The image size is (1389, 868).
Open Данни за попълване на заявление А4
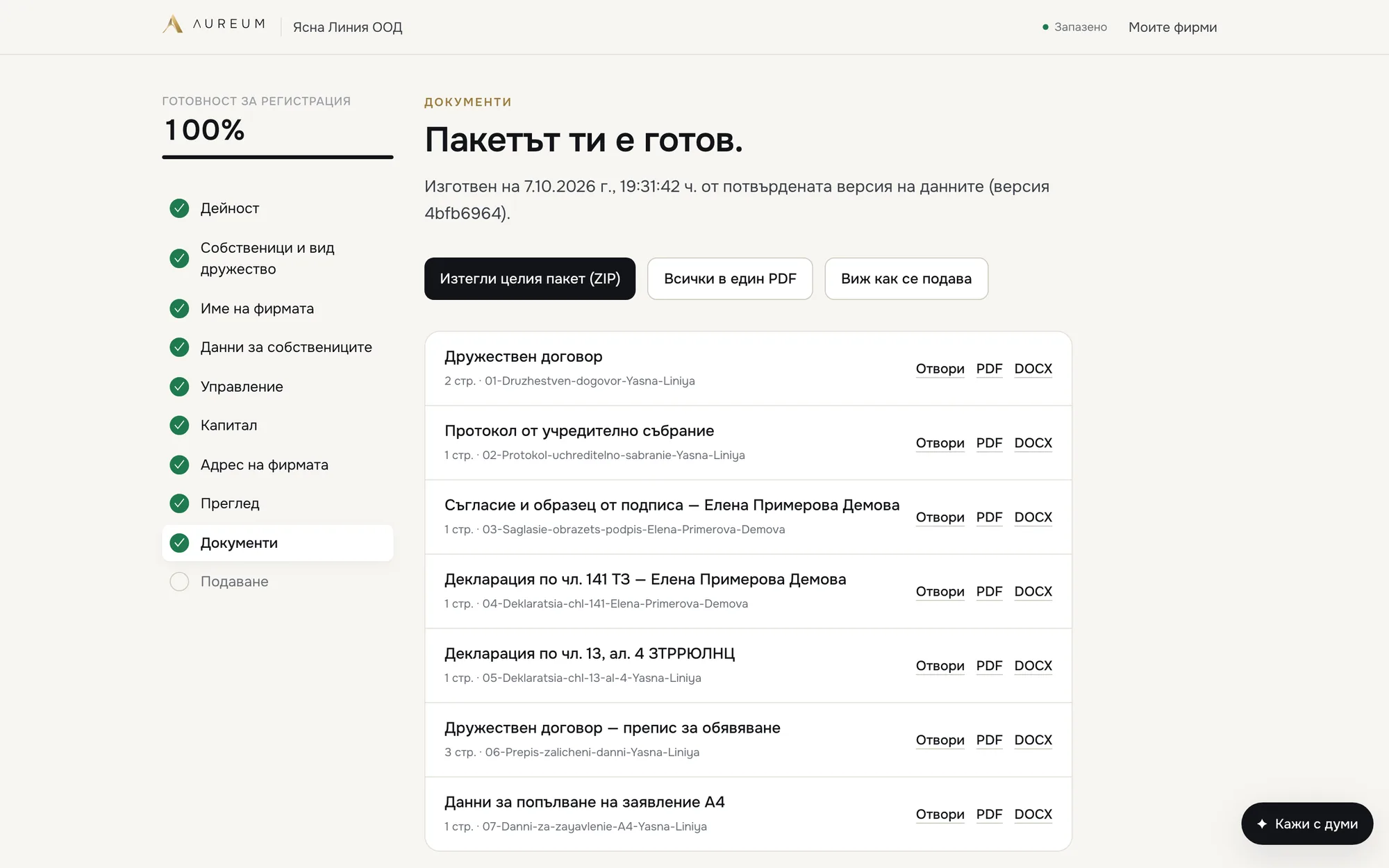point(940,815)
